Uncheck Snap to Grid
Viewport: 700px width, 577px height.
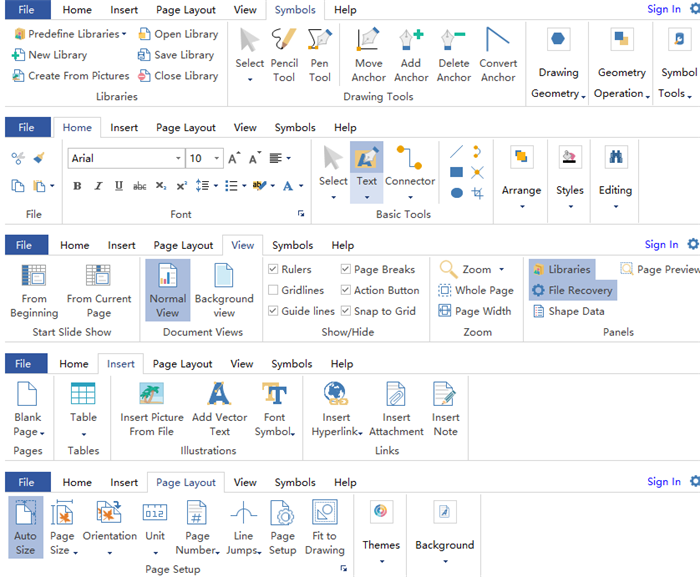coord(346,311)
